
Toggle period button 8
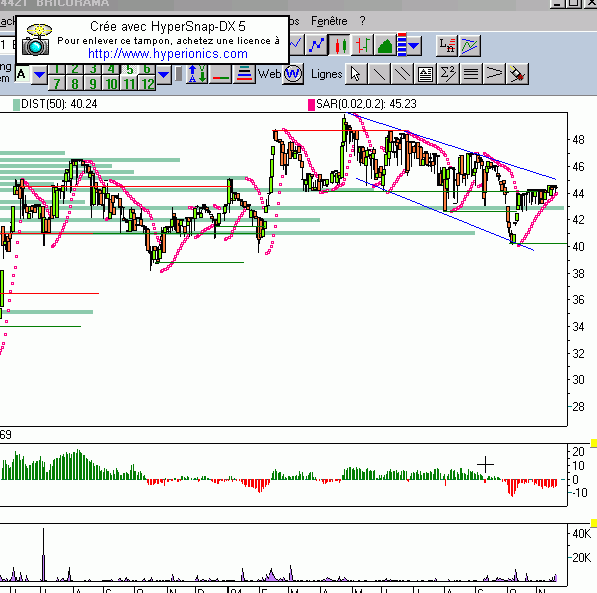(x=75, y=83)
